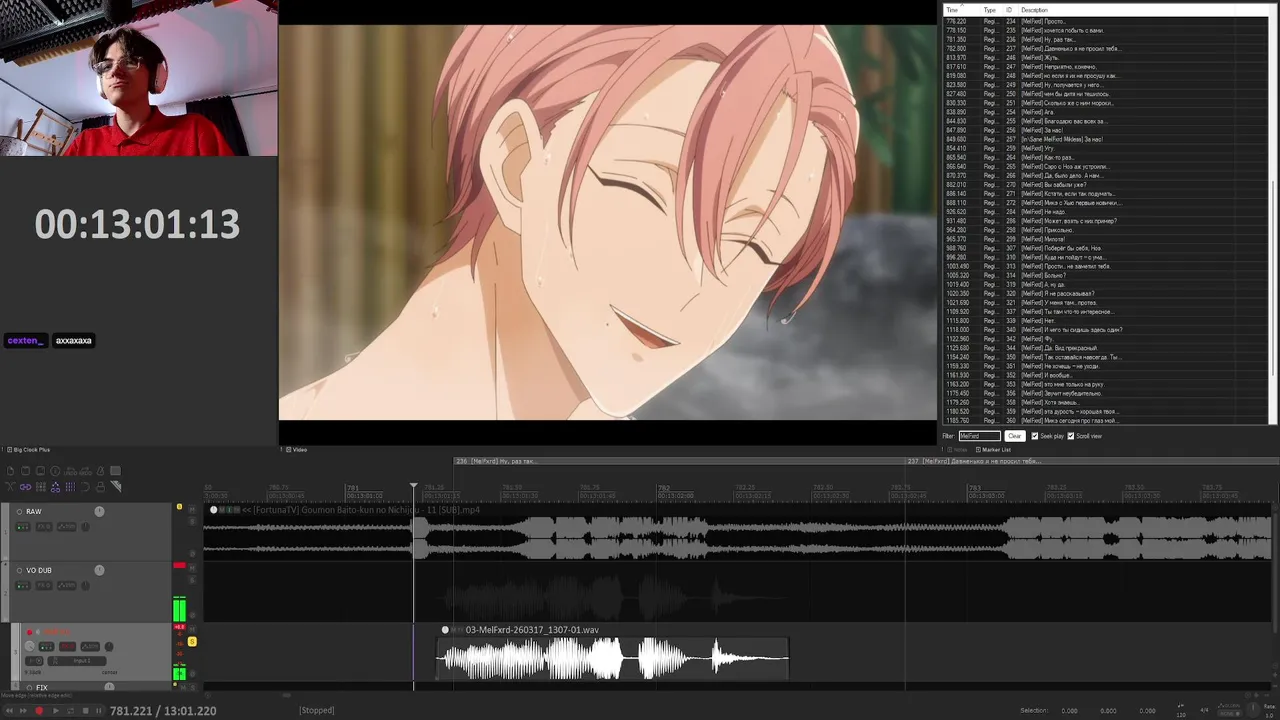
Task: Select the Video docker tab
Action: point(297,450)
